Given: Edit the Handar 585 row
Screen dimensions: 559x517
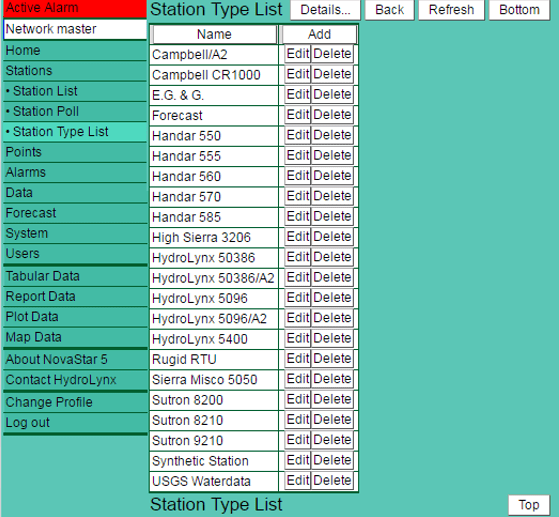Looking at the screenshot, I should click(x=298, y=217).
